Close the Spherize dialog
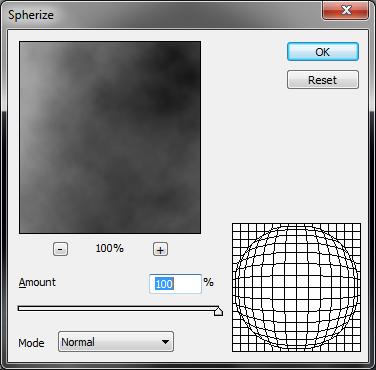 [346, 10]
